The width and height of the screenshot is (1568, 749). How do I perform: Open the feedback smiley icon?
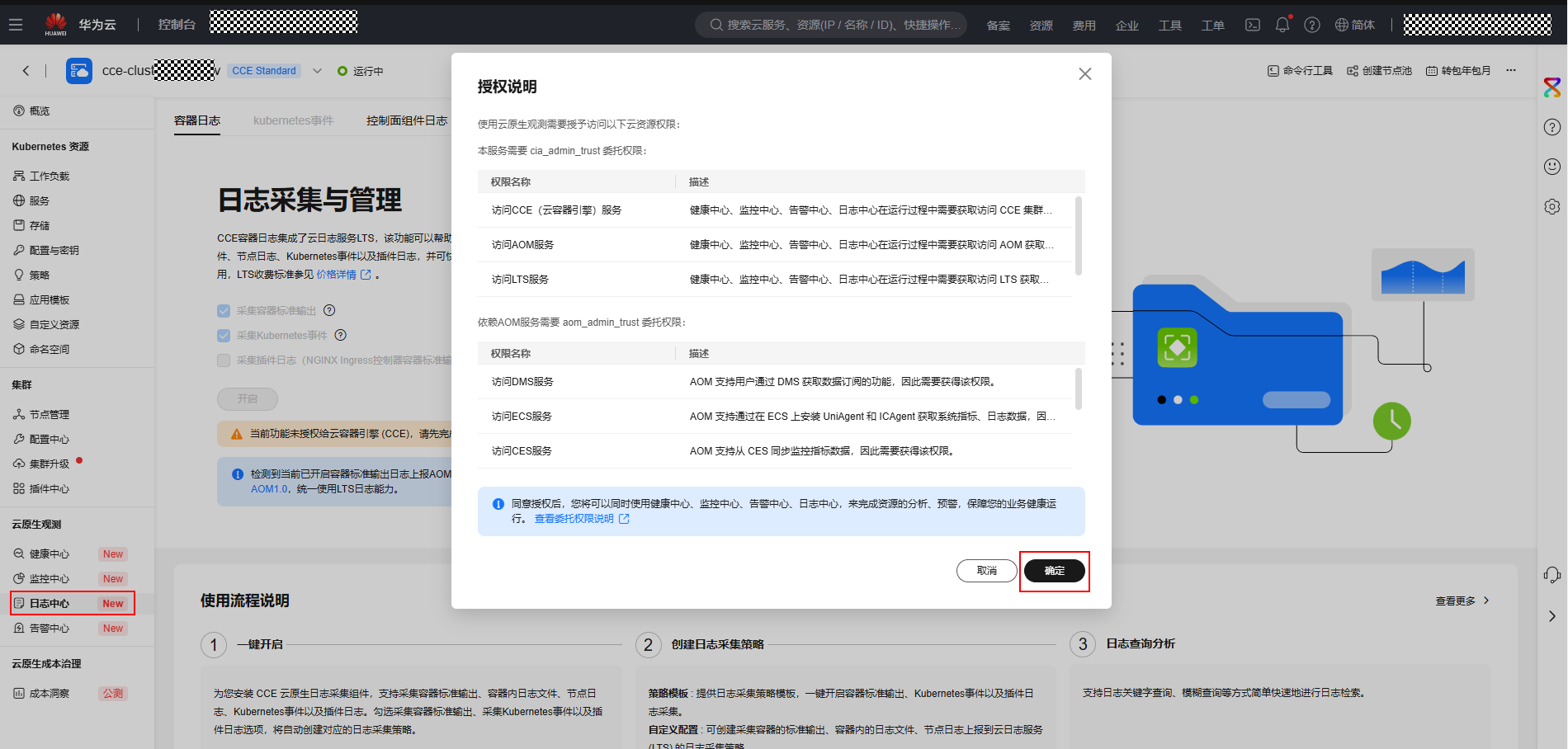1552,167
